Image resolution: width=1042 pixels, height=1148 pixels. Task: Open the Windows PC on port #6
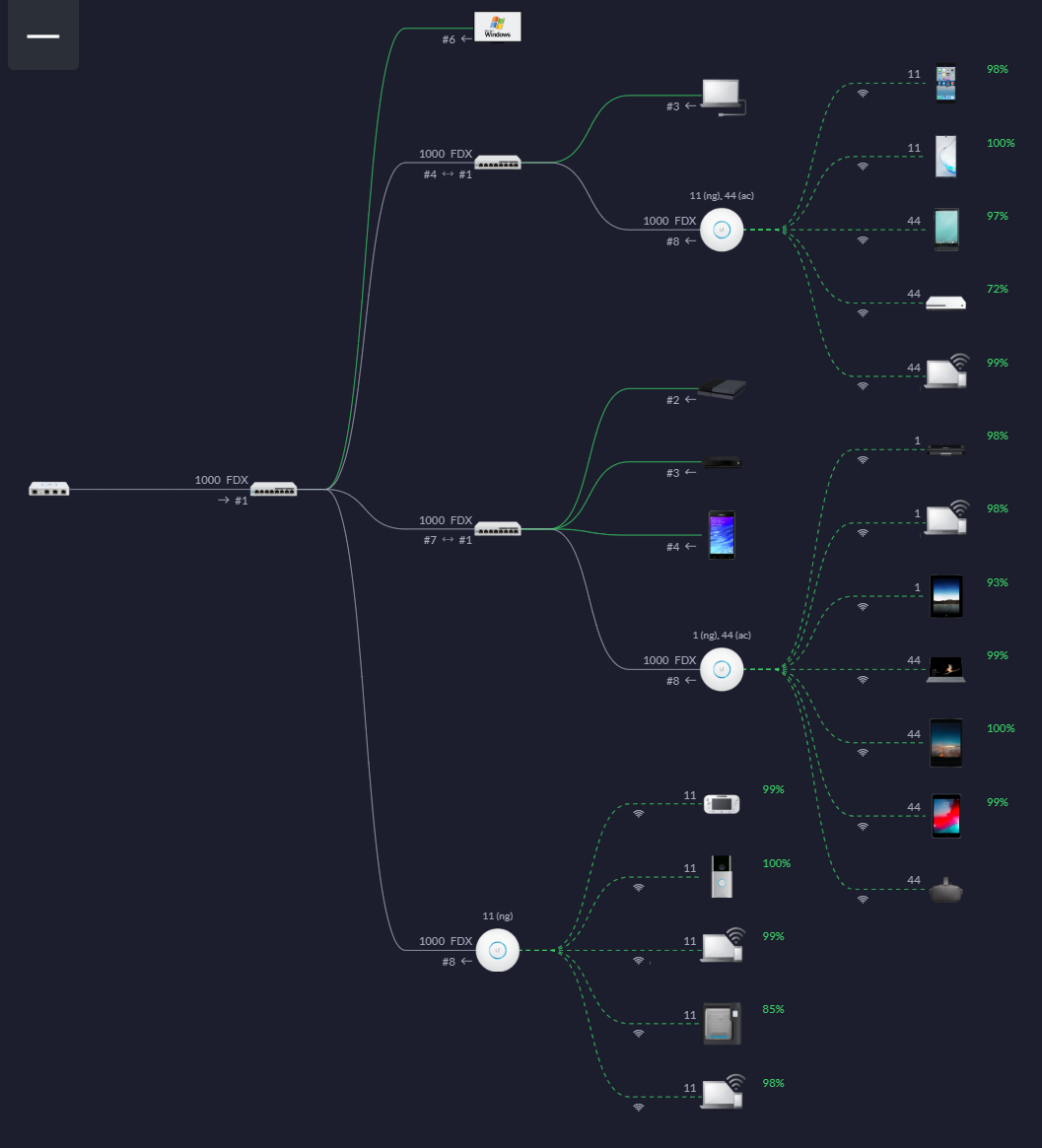click(x=498, y=28)
